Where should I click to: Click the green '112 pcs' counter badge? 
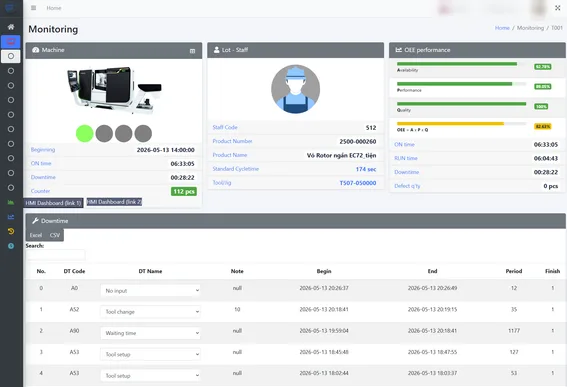tap(184, 191)
